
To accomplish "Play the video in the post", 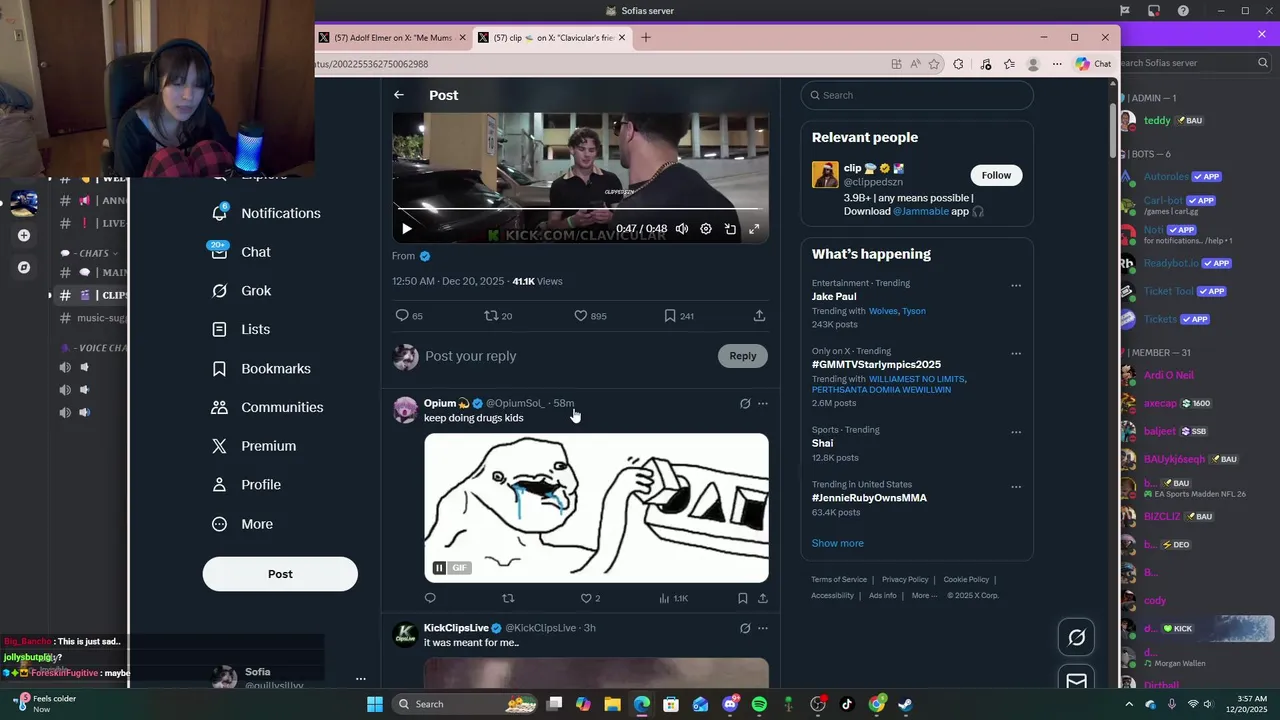I will coord(406,229).
